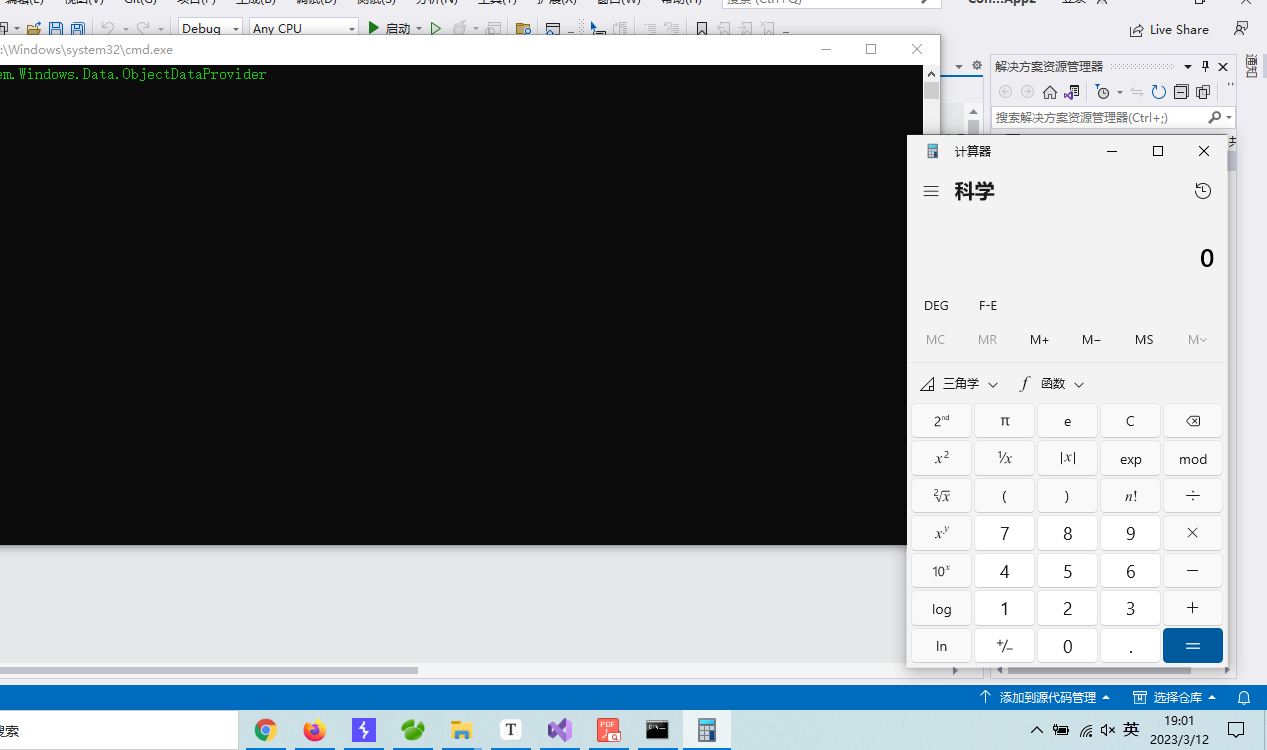The width and height of the screenshot is (1267, 750).
Task: Toggle the 2nd function key
Action: point(941,421)
